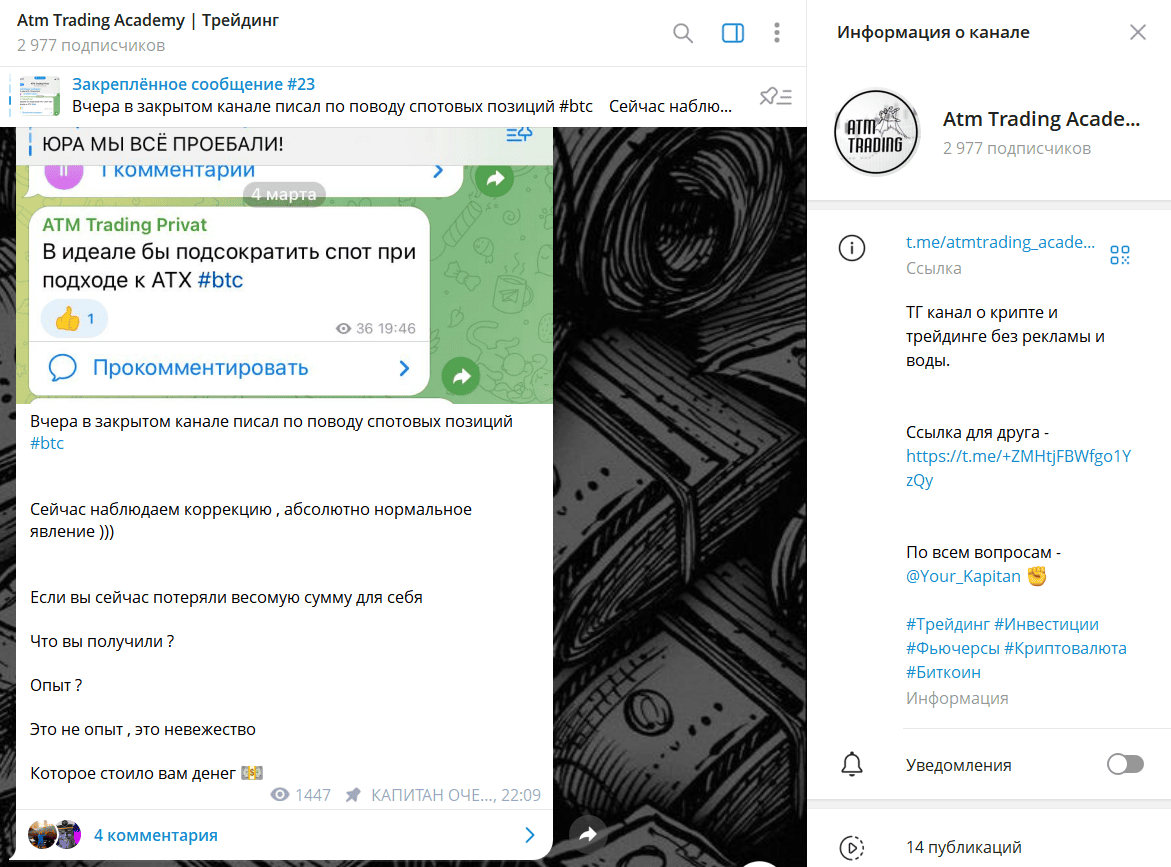Viewport: 1171px width, 867px height.
Task: Close the channel info panel
Action: tap(1138, 32)
